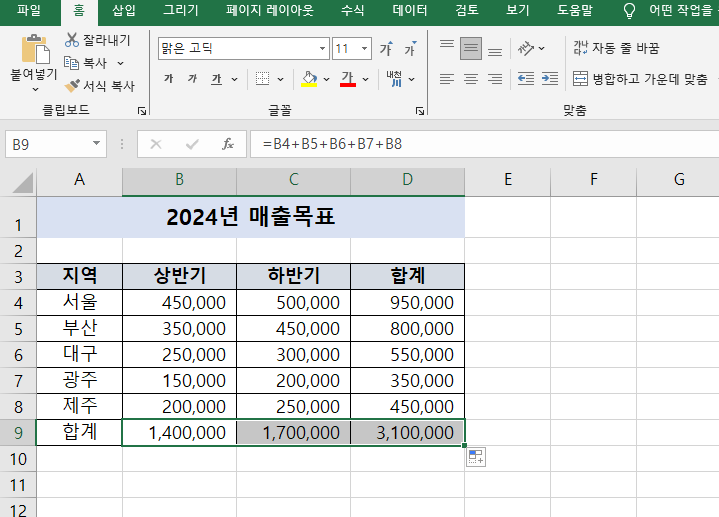The width and height of the screenshot is (719, 517).
Task: Switch to the 그리기 tab
Action: [x=181, y=10]
